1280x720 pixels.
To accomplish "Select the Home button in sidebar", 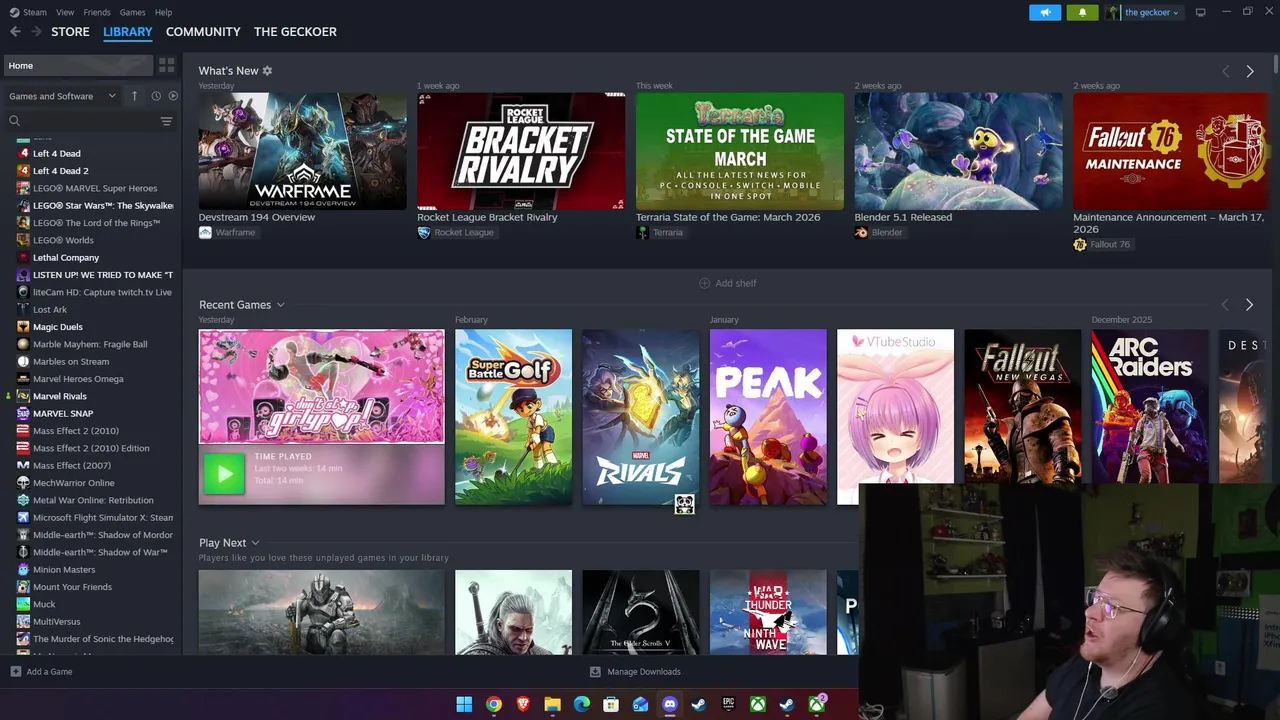I will (77, 66).
